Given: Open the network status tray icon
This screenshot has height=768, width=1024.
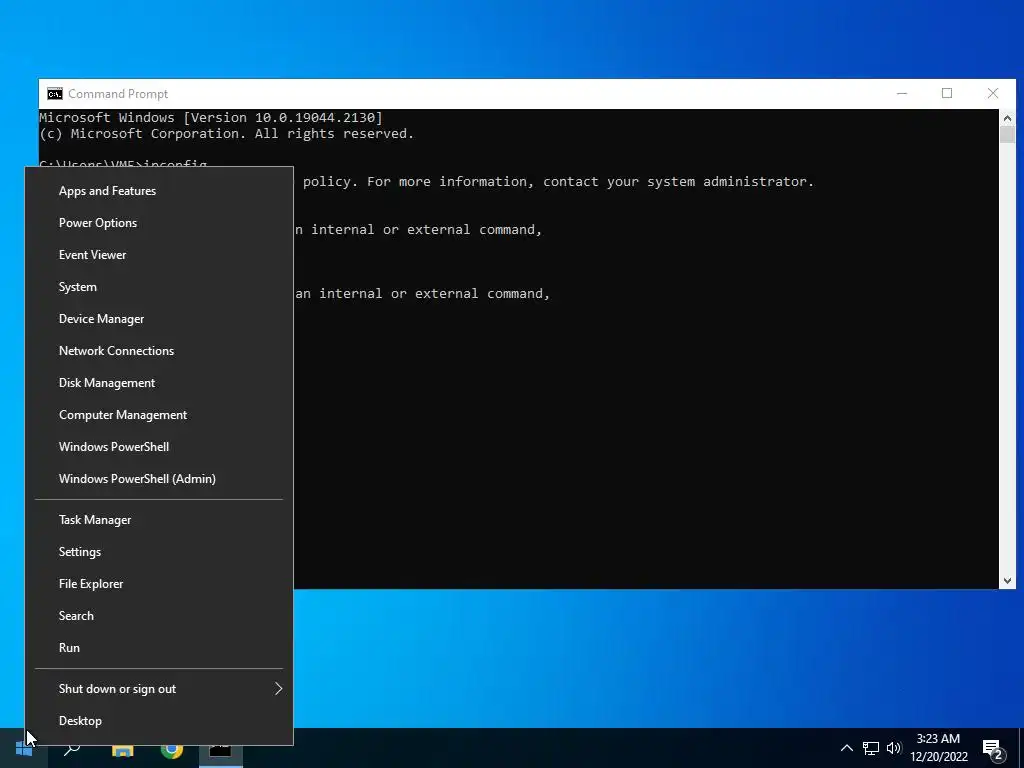Looking at the screenshot, I should pos(871,748).
